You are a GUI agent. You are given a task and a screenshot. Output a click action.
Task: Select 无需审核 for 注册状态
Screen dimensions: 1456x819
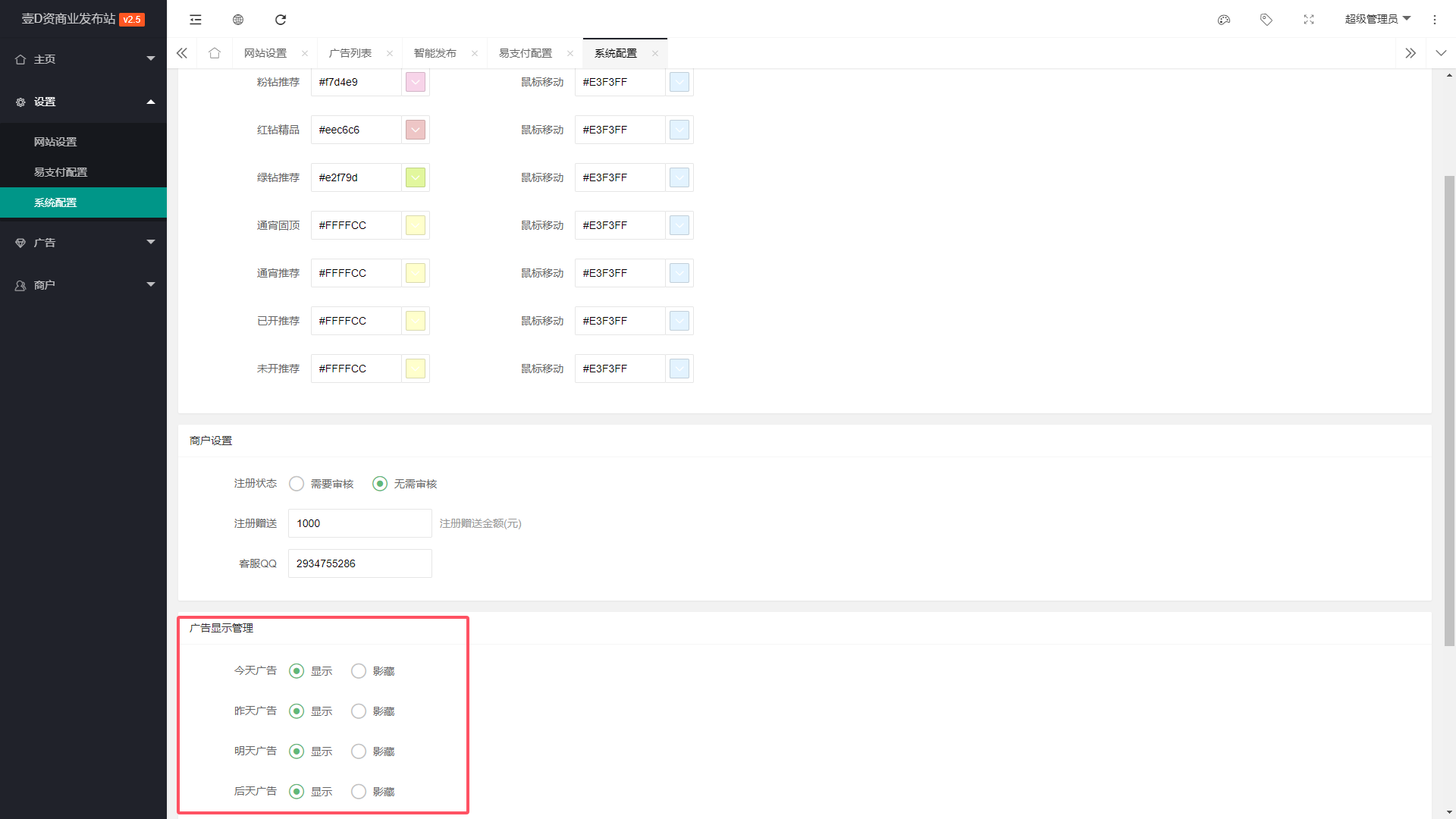tap(379, 483)
